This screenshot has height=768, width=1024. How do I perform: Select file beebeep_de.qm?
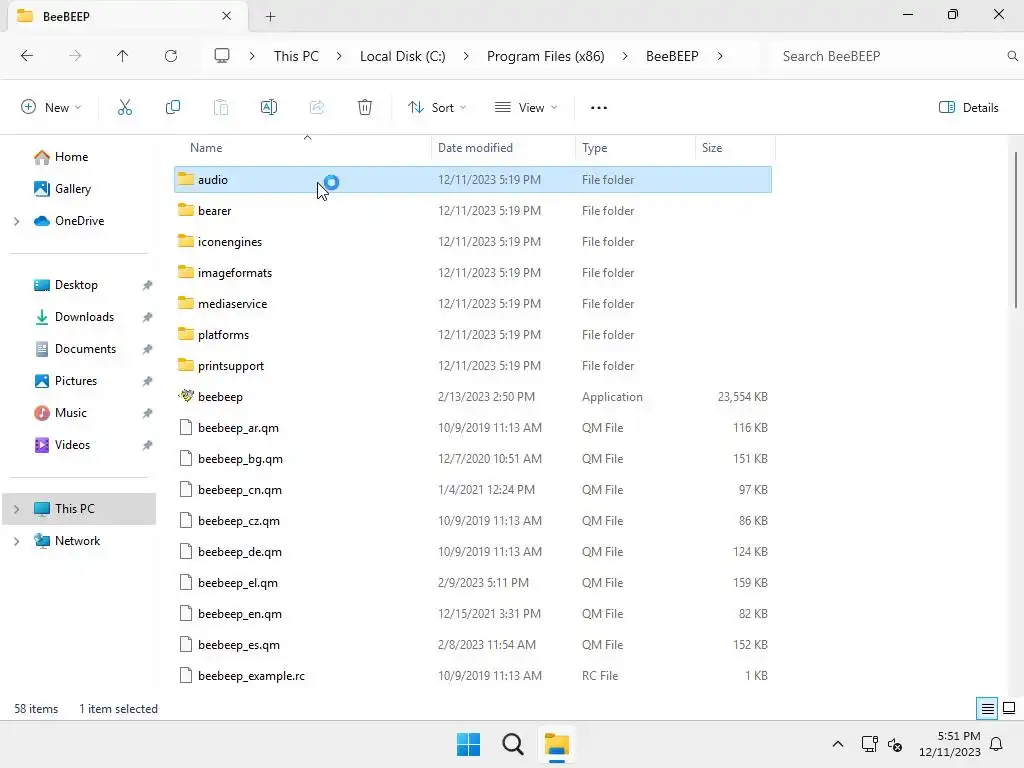473,552
